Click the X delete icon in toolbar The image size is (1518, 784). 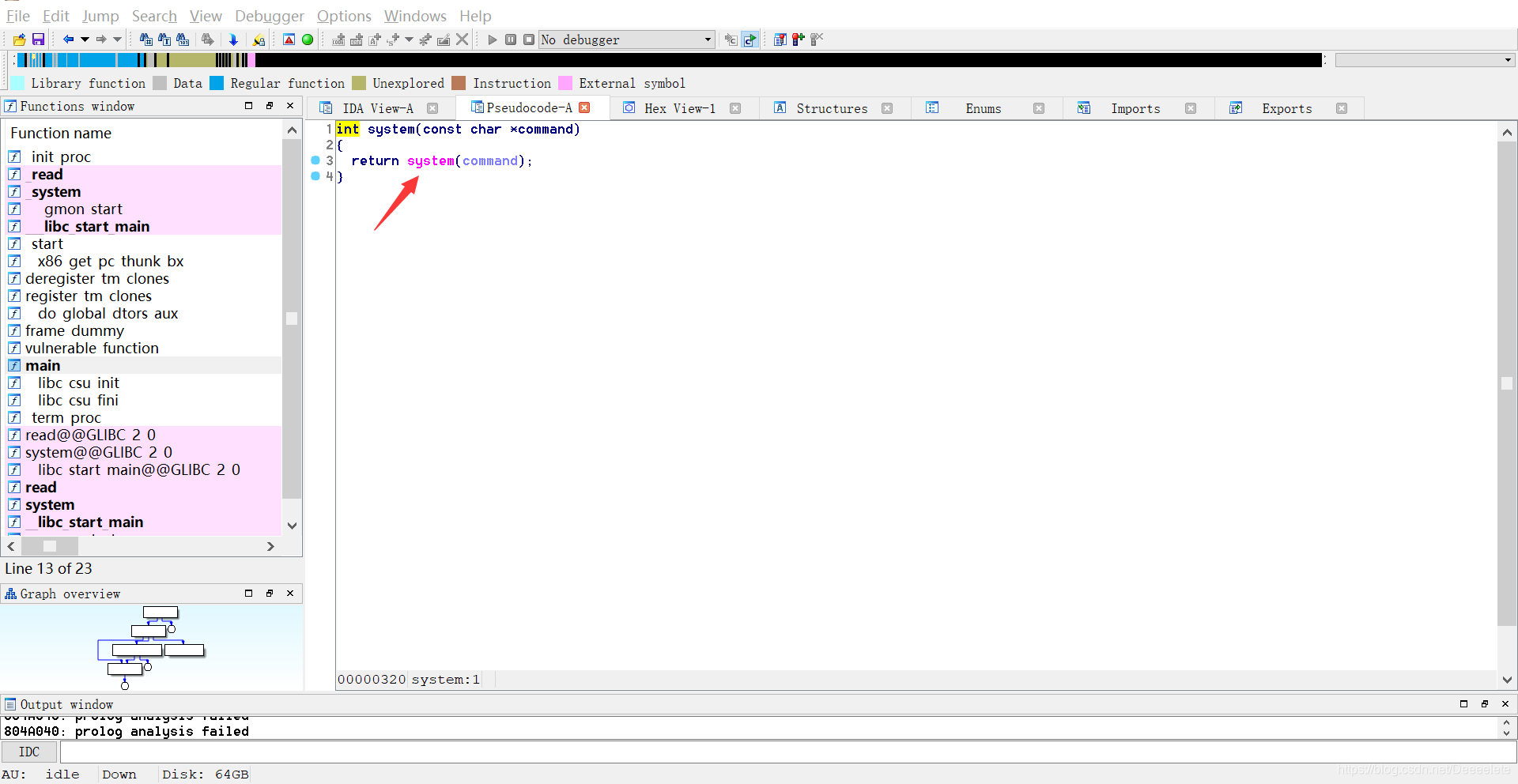pos(463,40)
